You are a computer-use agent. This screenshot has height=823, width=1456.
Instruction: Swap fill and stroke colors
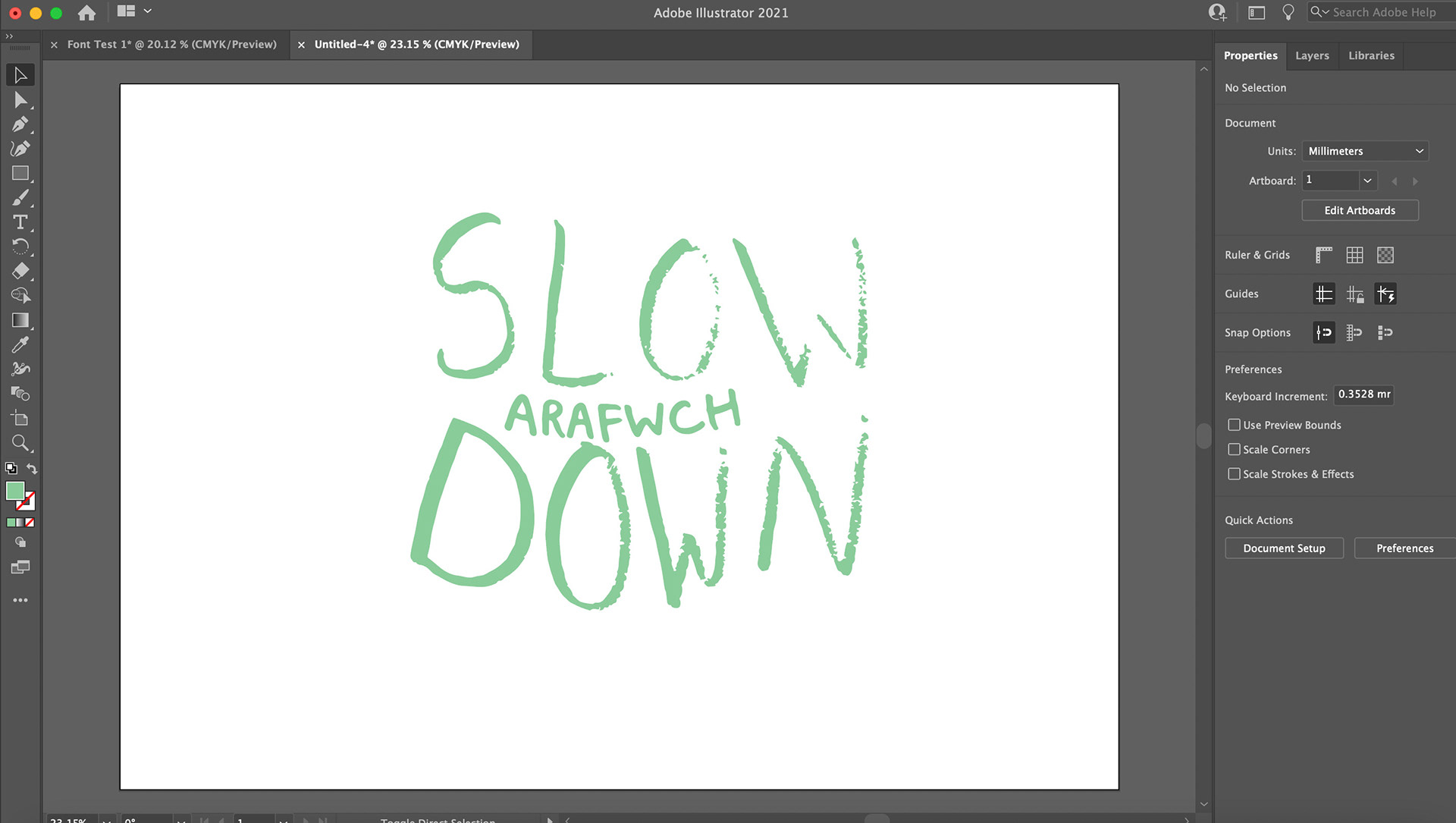(32, 469)
